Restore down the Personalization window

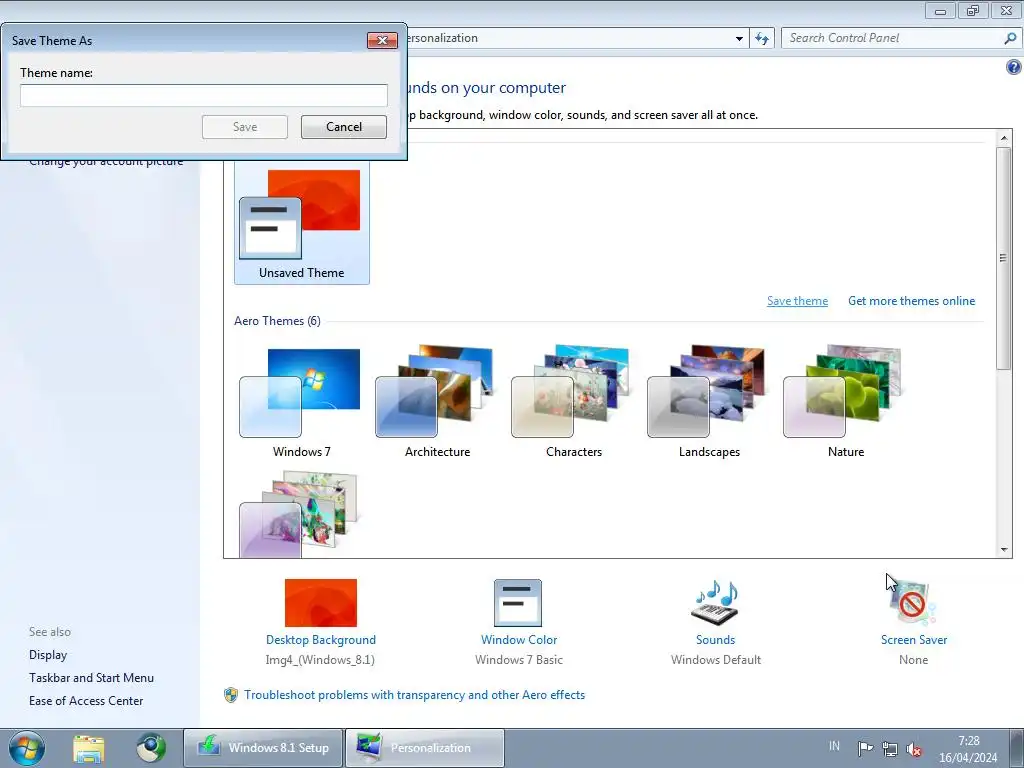pos(973,11)
